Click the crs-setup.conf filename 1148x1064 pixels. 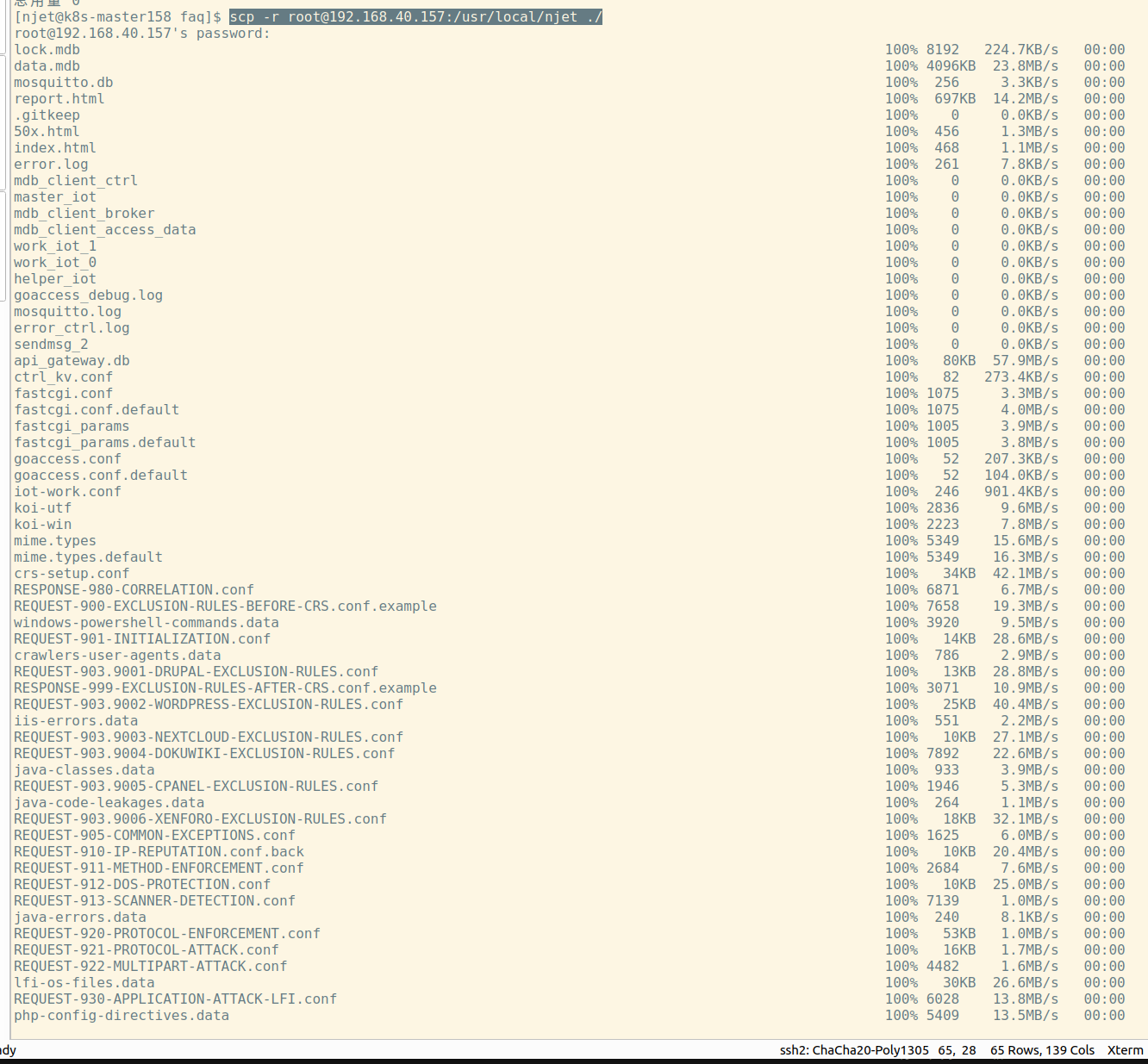(x=72, y=574)
